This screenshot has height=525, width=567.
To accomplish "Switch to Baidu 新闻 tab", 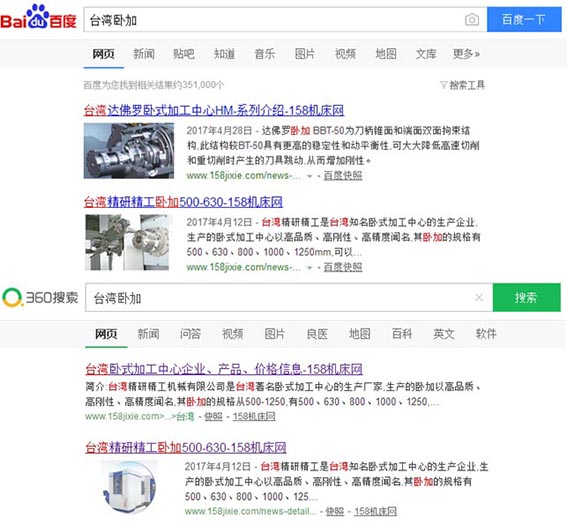I will pos(144,54).
